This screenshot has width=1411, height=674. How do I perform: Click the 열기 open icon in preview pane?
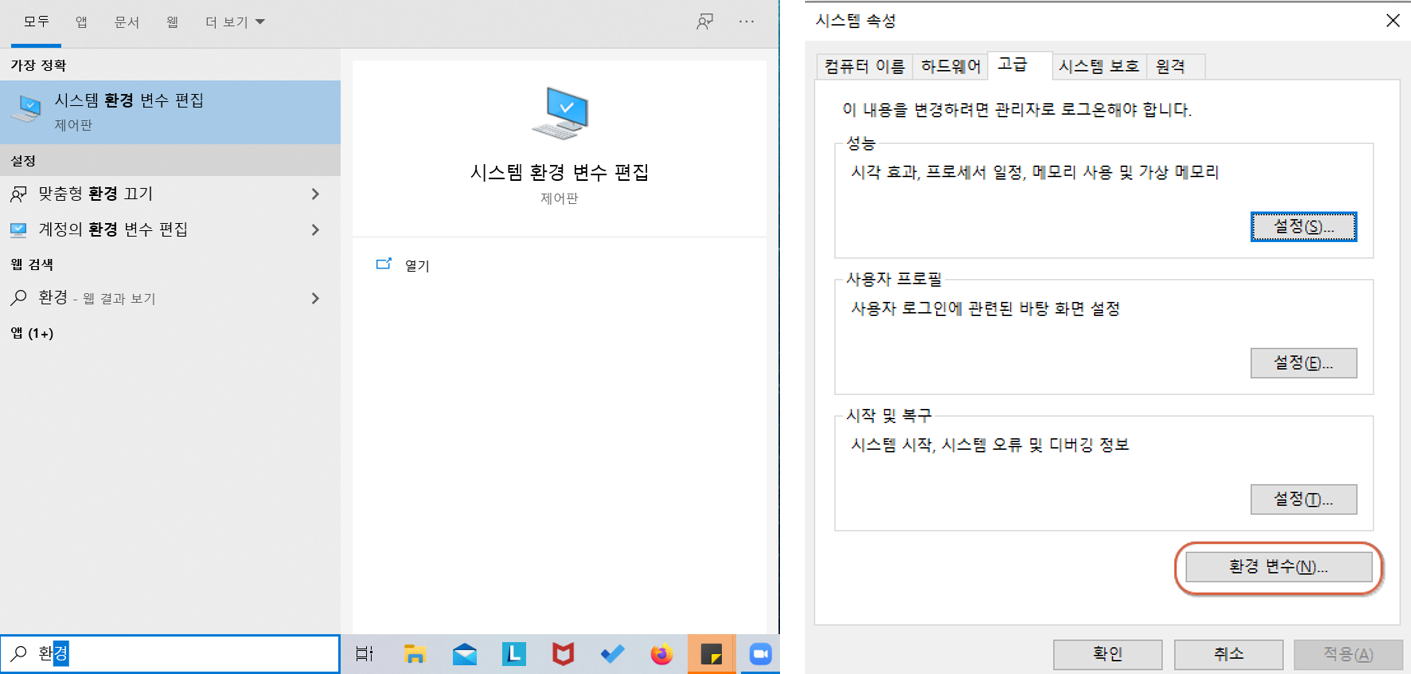click(x=384, y=265)
